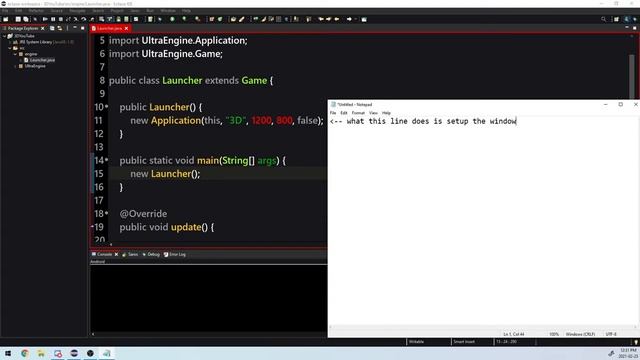Click '@Override' annotation on line 18

point(143,214)
